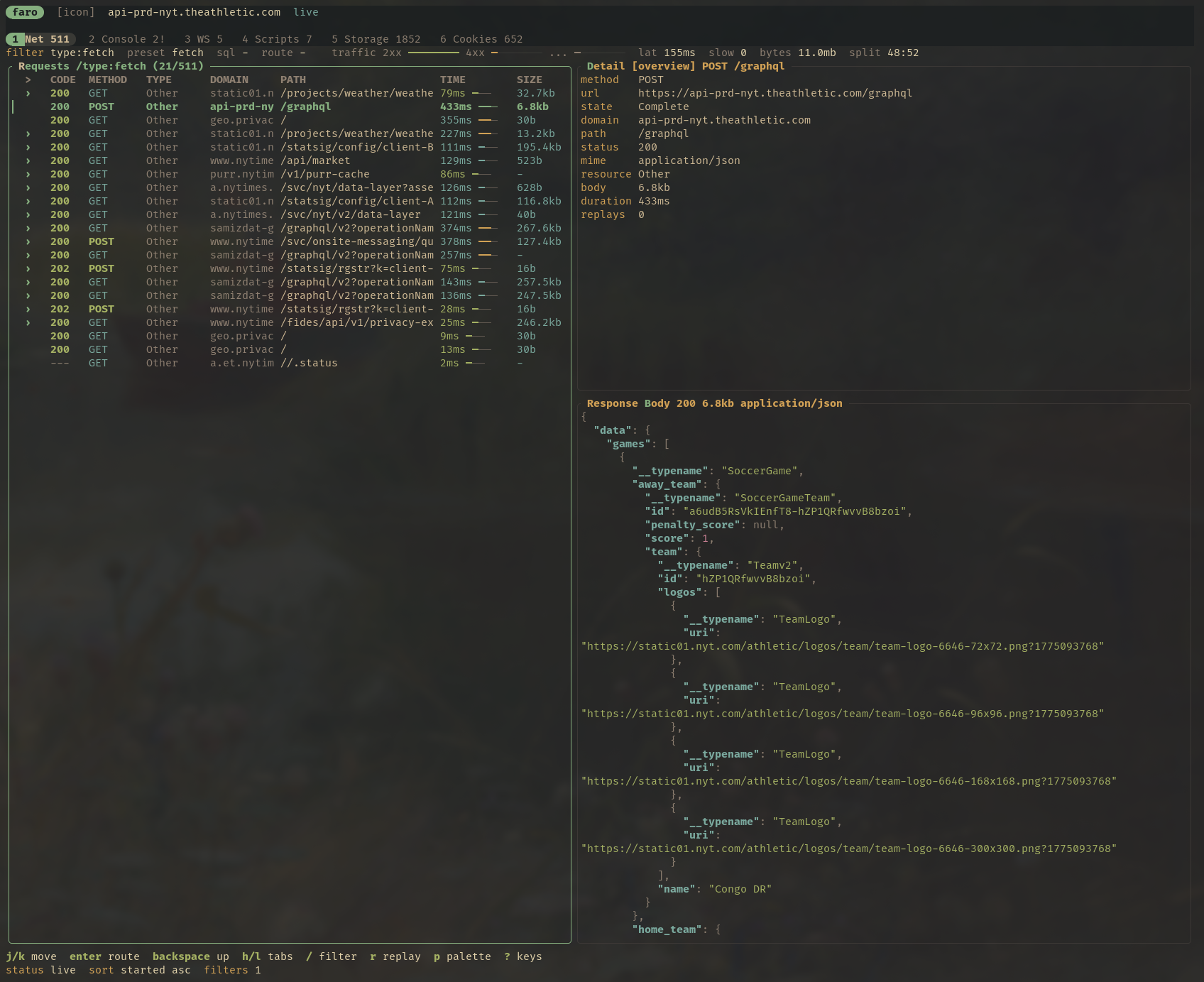
Task: Expand the 79ms weather request row chevron
Action: pyautogui.click(x=28, y=93)
